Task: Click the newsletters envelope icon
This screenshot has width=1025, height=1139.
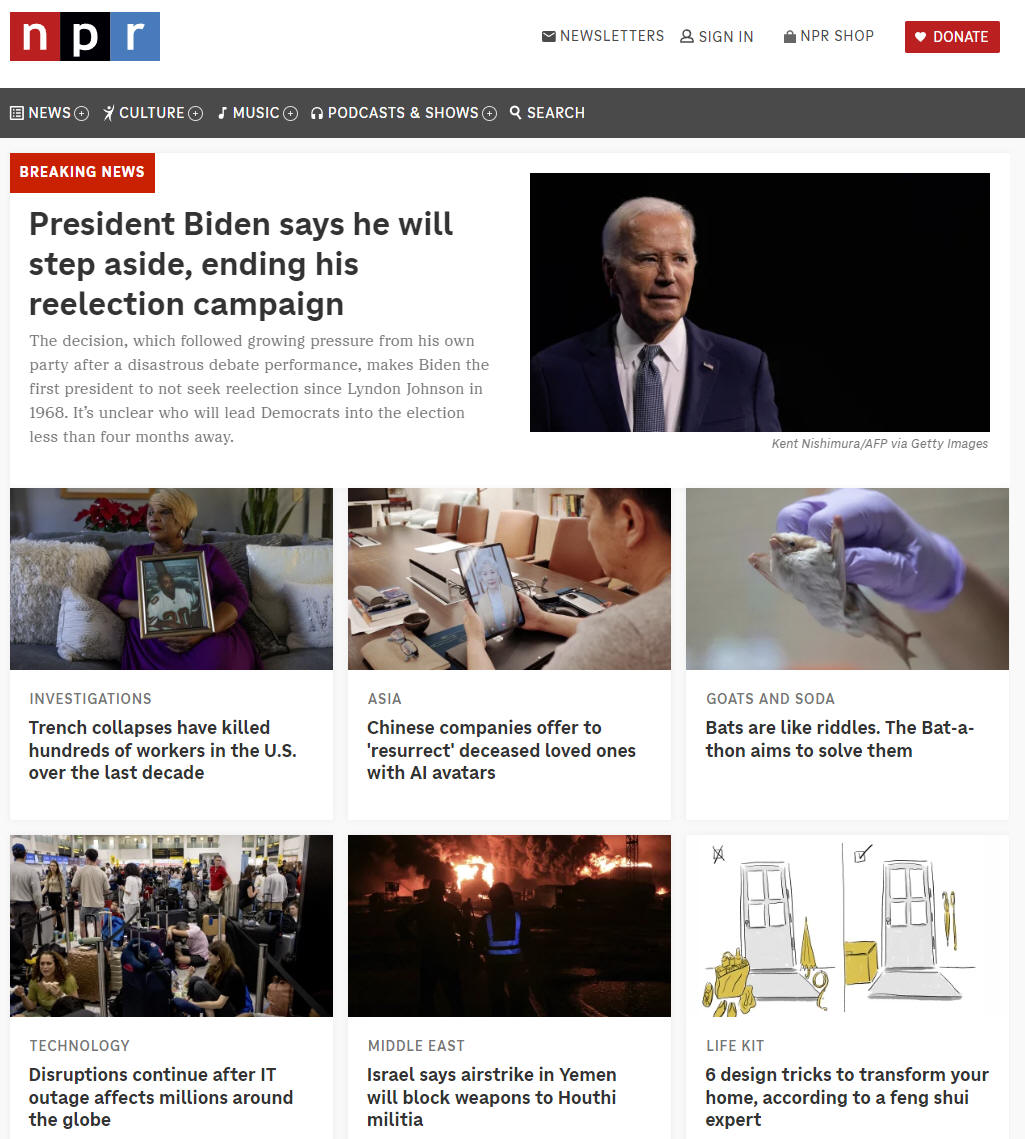Action: [x=548, y=36]
